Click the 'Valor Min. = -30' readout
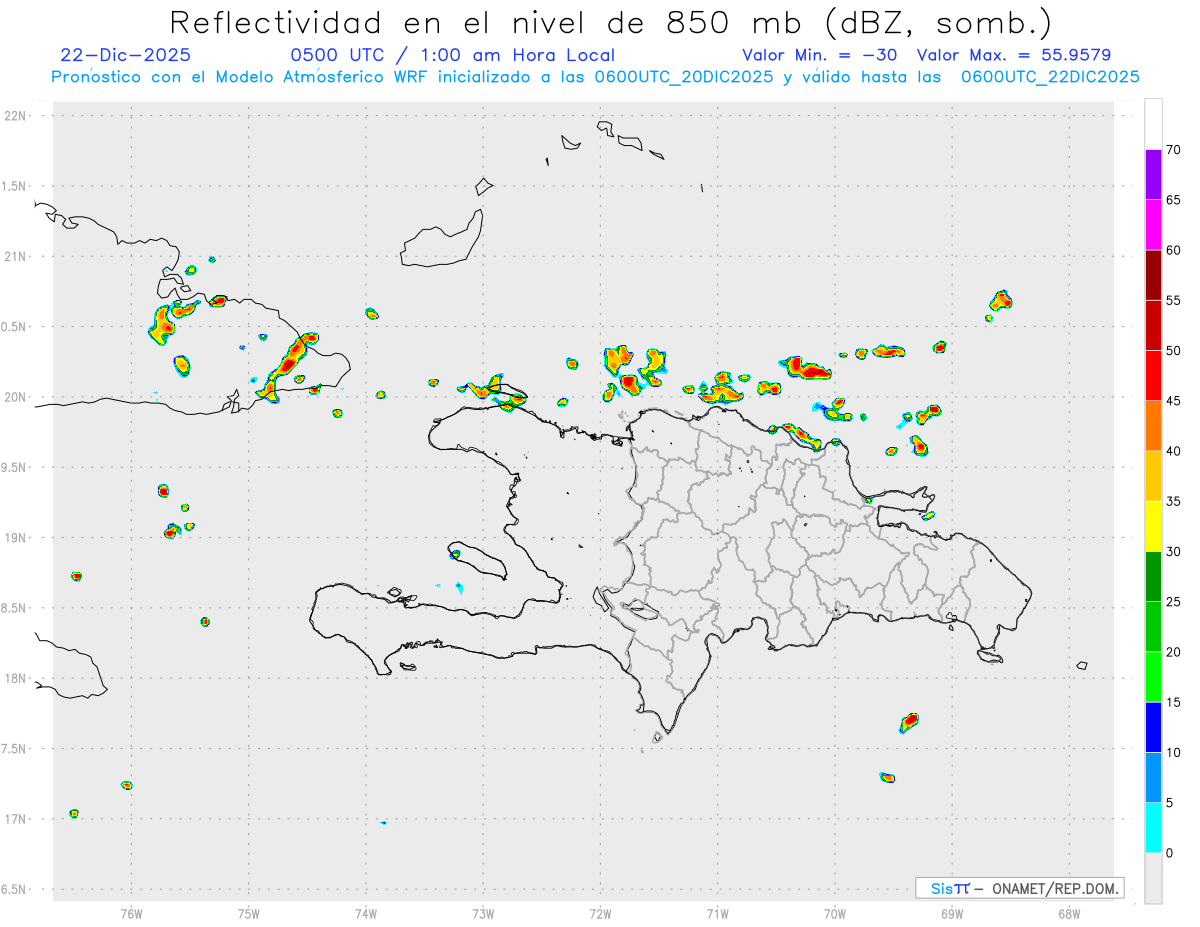 pyautogui.click(x=820, y=55)
